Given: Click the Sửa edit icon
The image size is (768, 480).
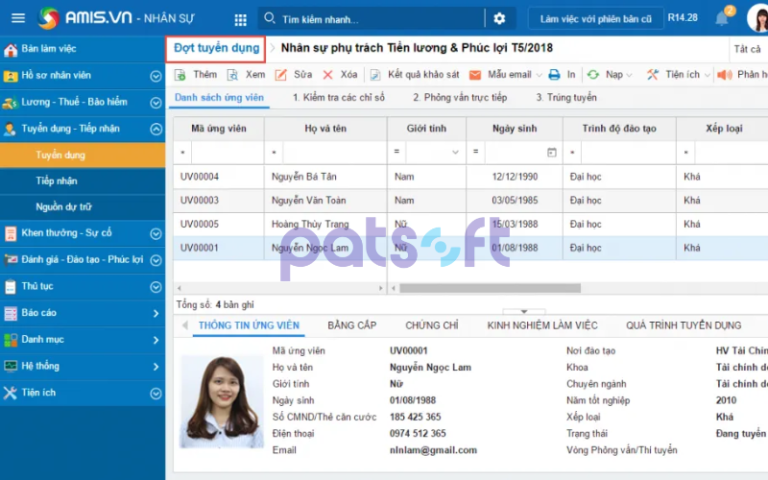Looking at the screenshot, I should [281, 74].
